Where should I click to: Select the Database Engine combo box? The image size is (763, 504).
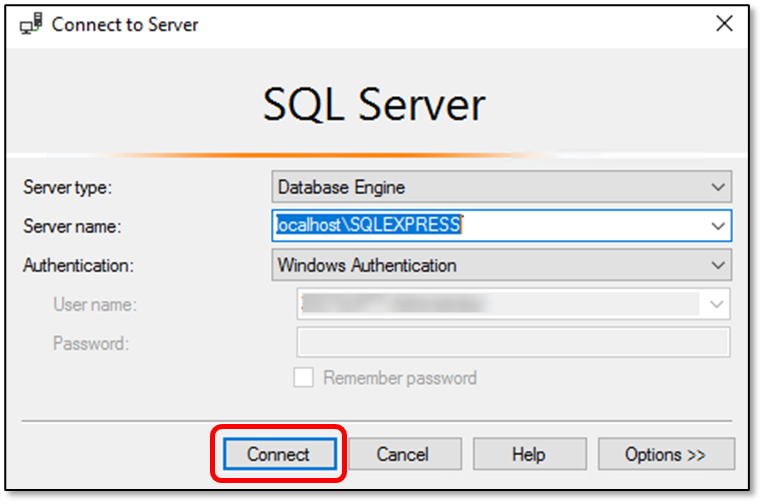[x=501, y=187]
